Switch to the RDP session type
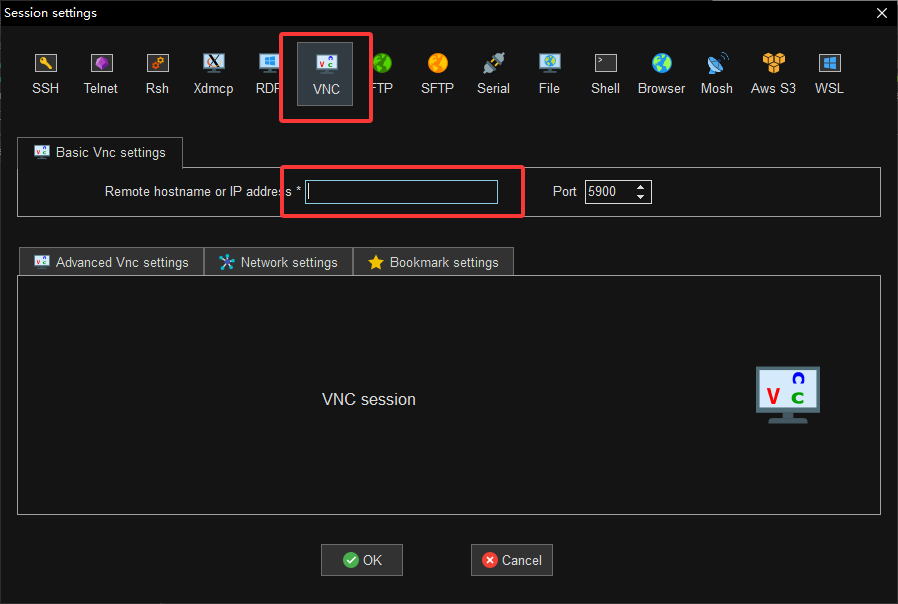The height and width of the screenshot is (604, 898). click(267, 74)
